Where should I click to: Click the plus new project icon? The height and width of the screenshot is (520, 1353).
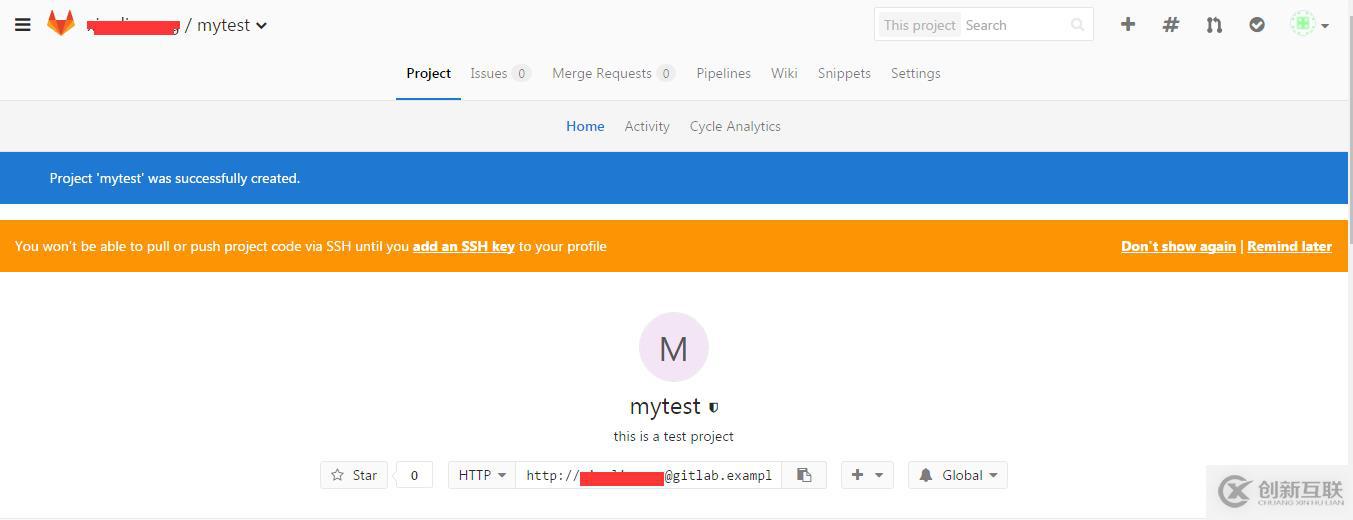tap(1128, 25)
